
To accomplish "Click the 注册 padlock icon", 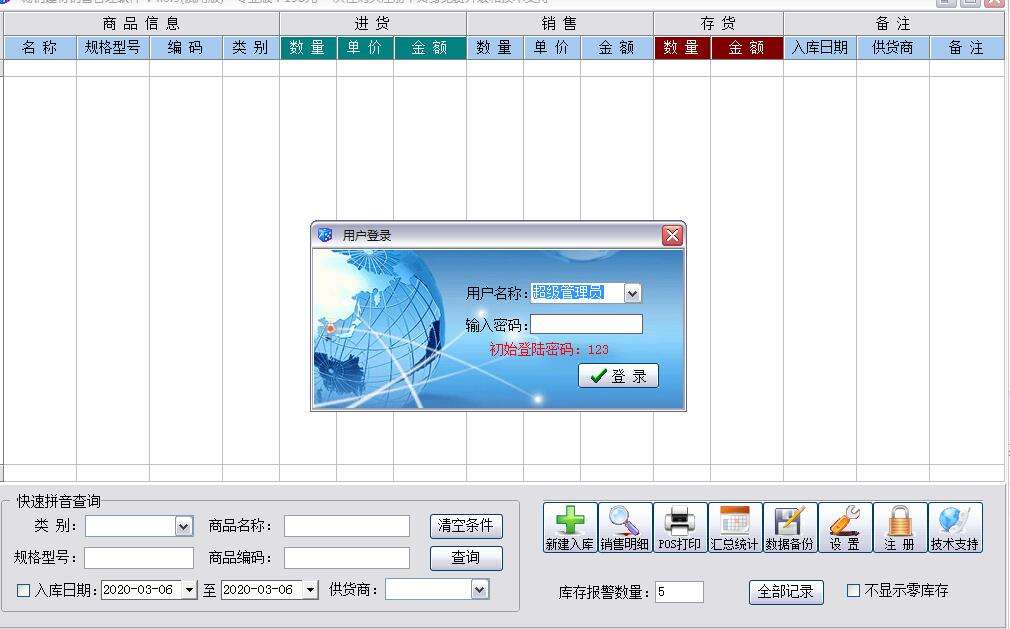I will tap(900, 527).
